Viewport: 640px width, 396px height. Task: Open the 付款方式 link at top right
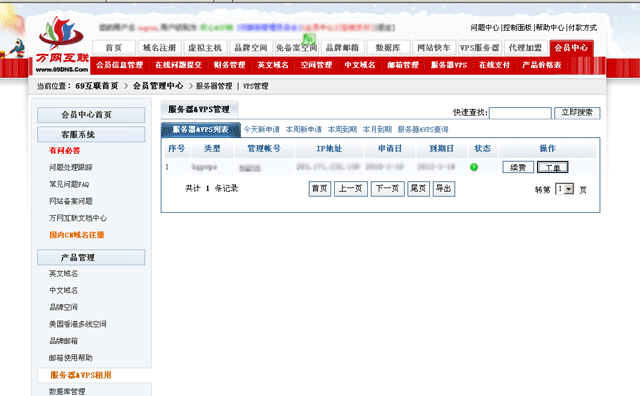pyautogui.click(x=583, y=27)
